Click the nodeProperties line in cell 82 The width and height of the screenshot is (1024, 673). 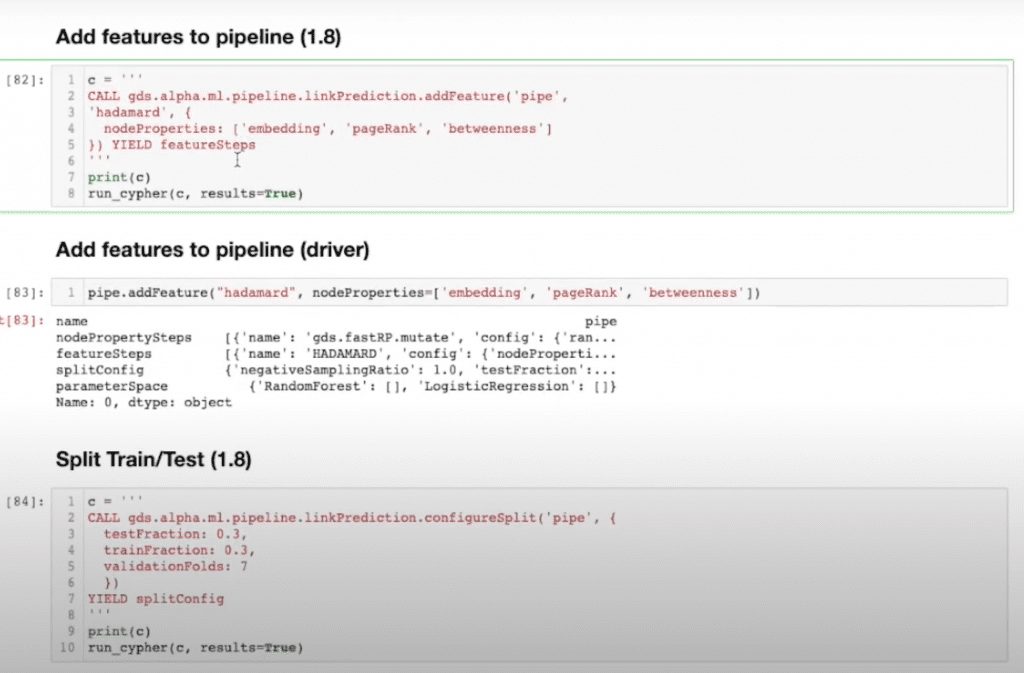(328, 129)
